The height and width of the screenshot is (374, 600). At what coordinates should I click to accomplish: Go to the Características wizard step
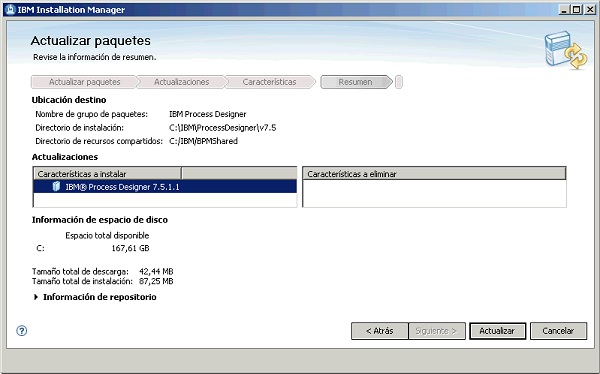[269, 82]
